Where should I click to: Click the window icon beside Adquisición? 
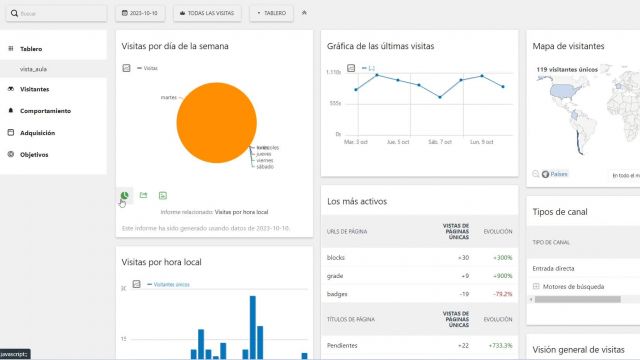point(11,132)
